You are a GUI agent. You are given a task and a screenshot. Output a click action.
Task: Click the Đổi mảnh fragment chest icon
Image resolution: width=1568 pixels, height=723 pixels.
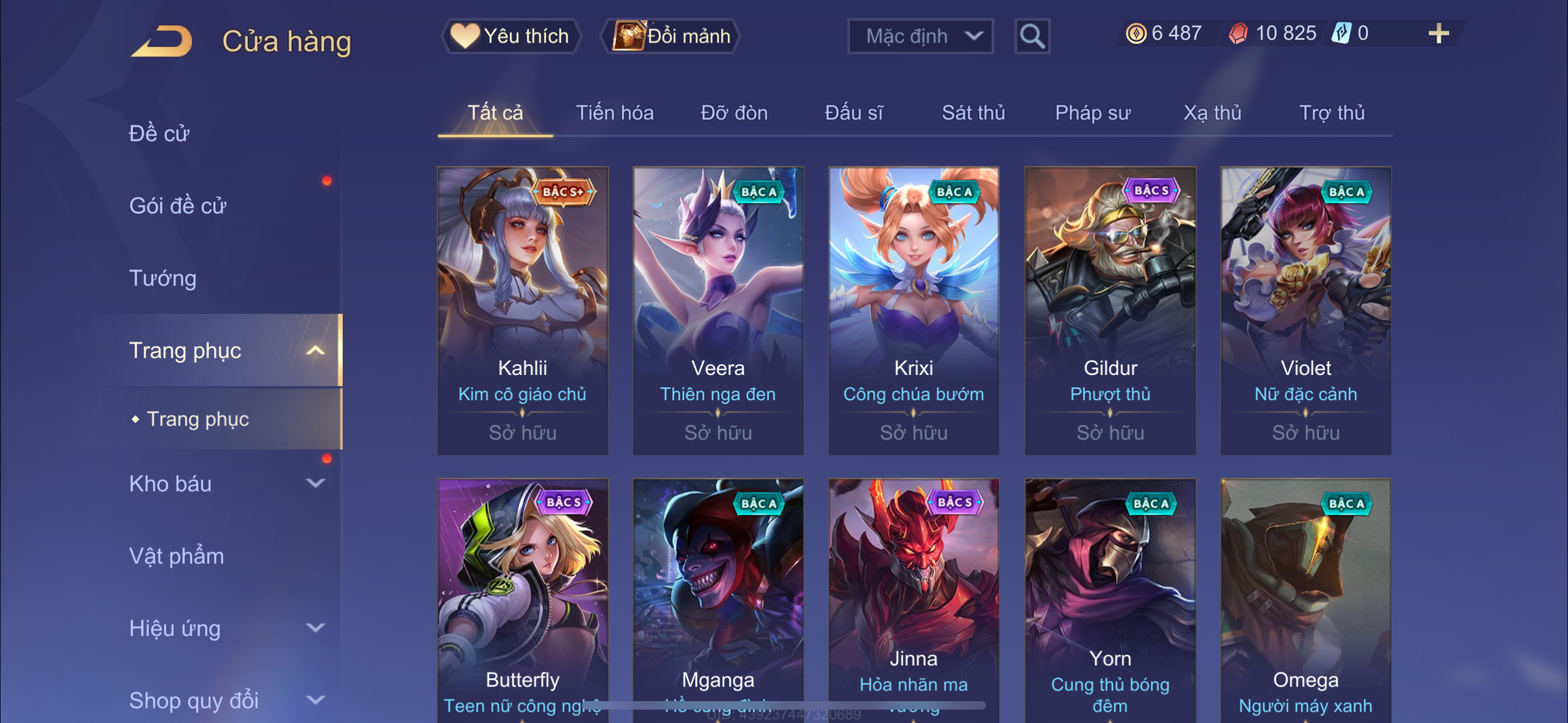(628, 36)
